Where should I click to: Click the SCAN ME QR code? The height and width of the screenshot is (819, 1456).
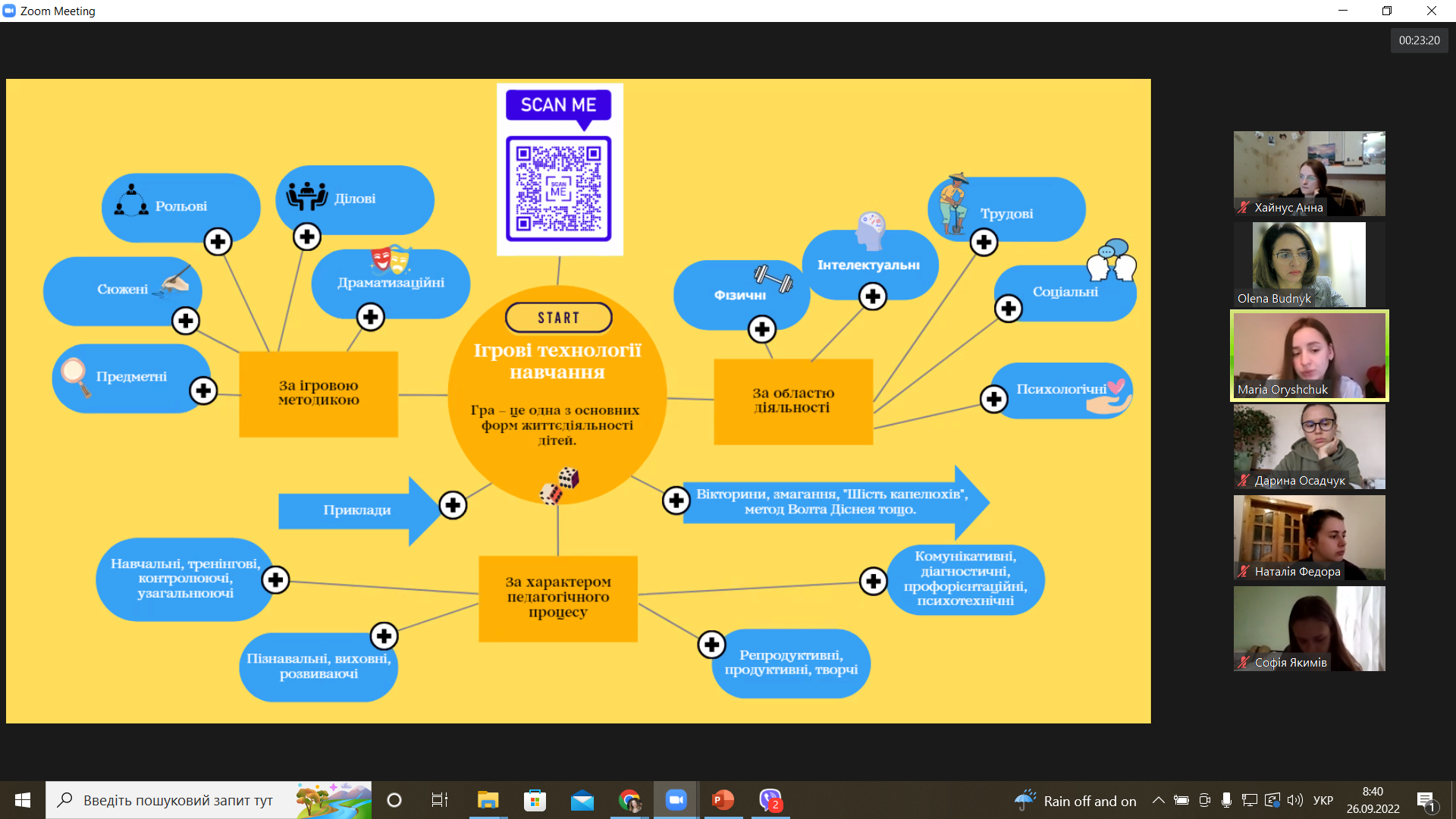click(x=559, y=188)
